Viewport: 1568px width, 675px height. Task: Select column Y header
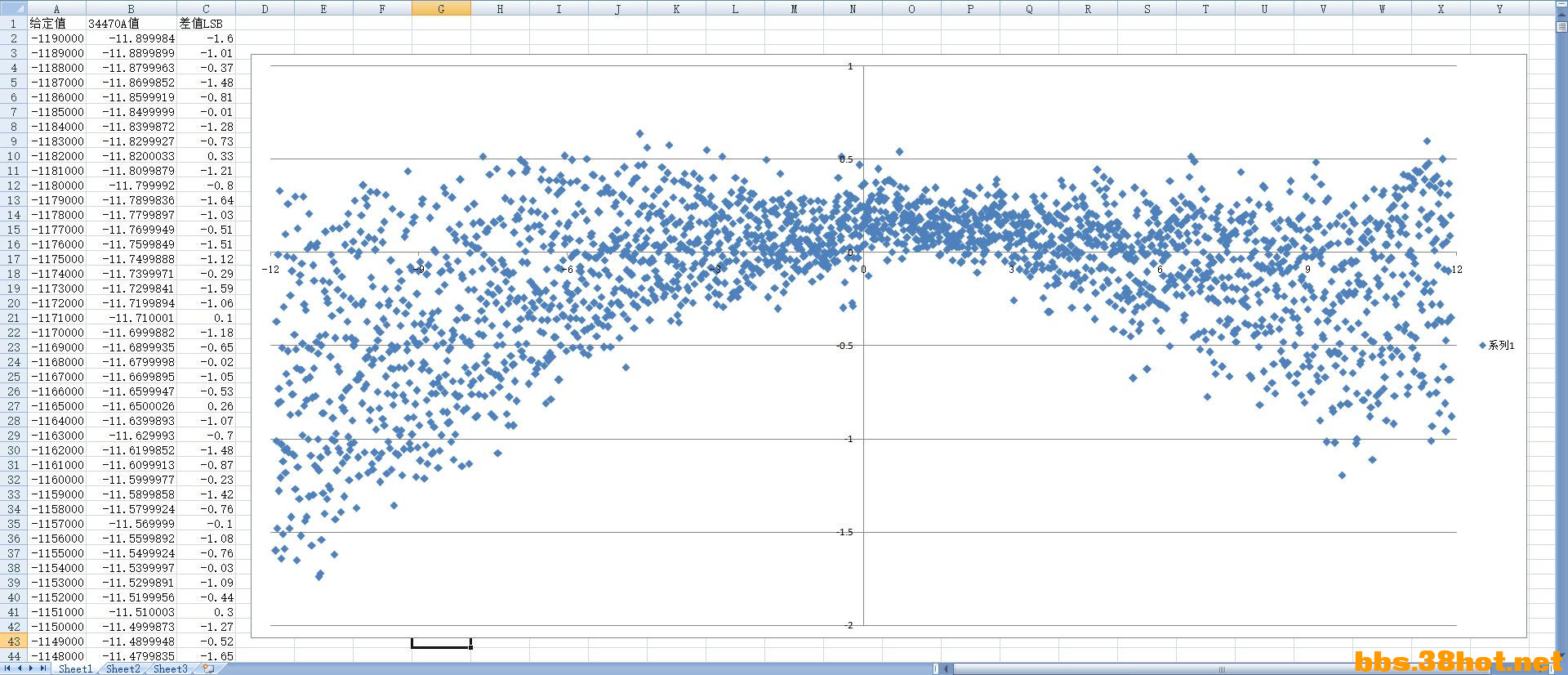point(1499,8)
